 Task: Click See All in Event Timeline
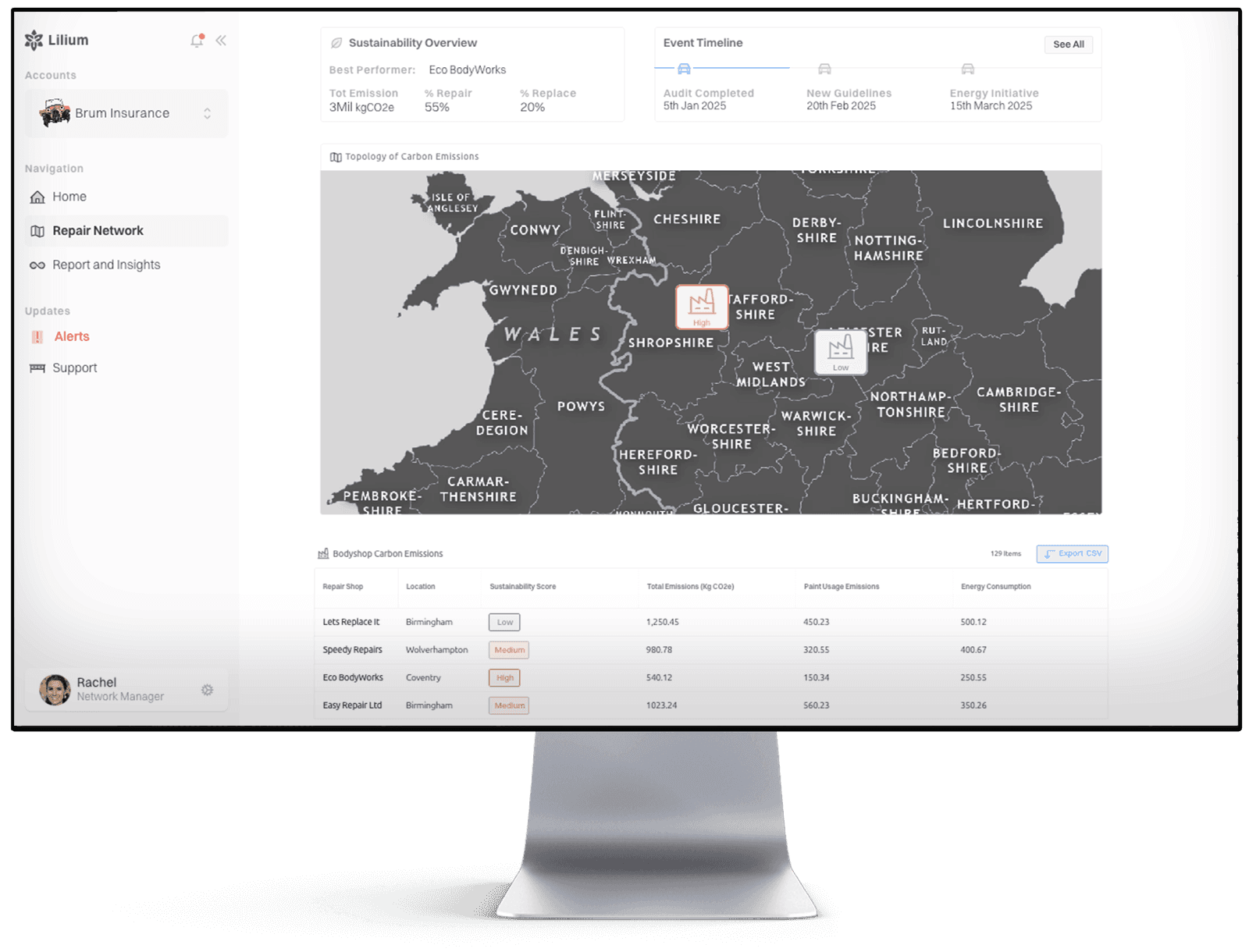1068,44
